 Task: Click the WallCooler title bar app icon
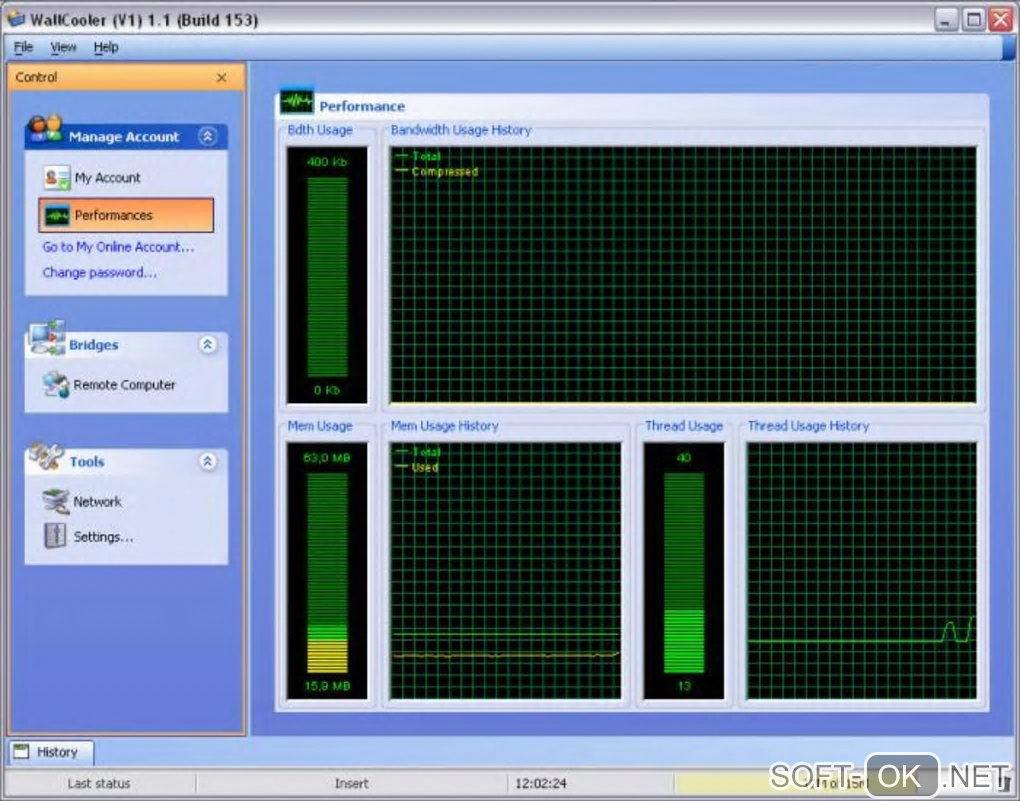click(x=15, y=19)
